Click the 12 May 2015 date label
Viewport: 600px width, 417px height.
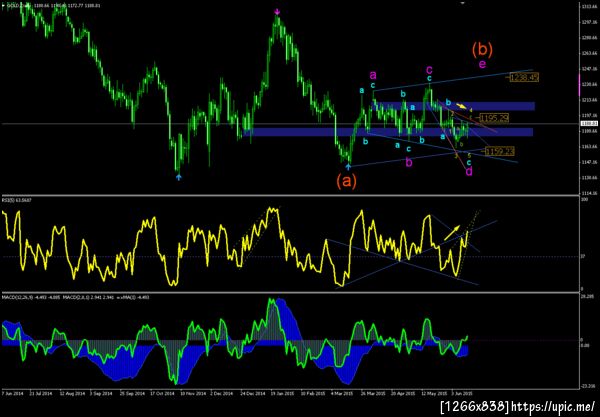434,393
